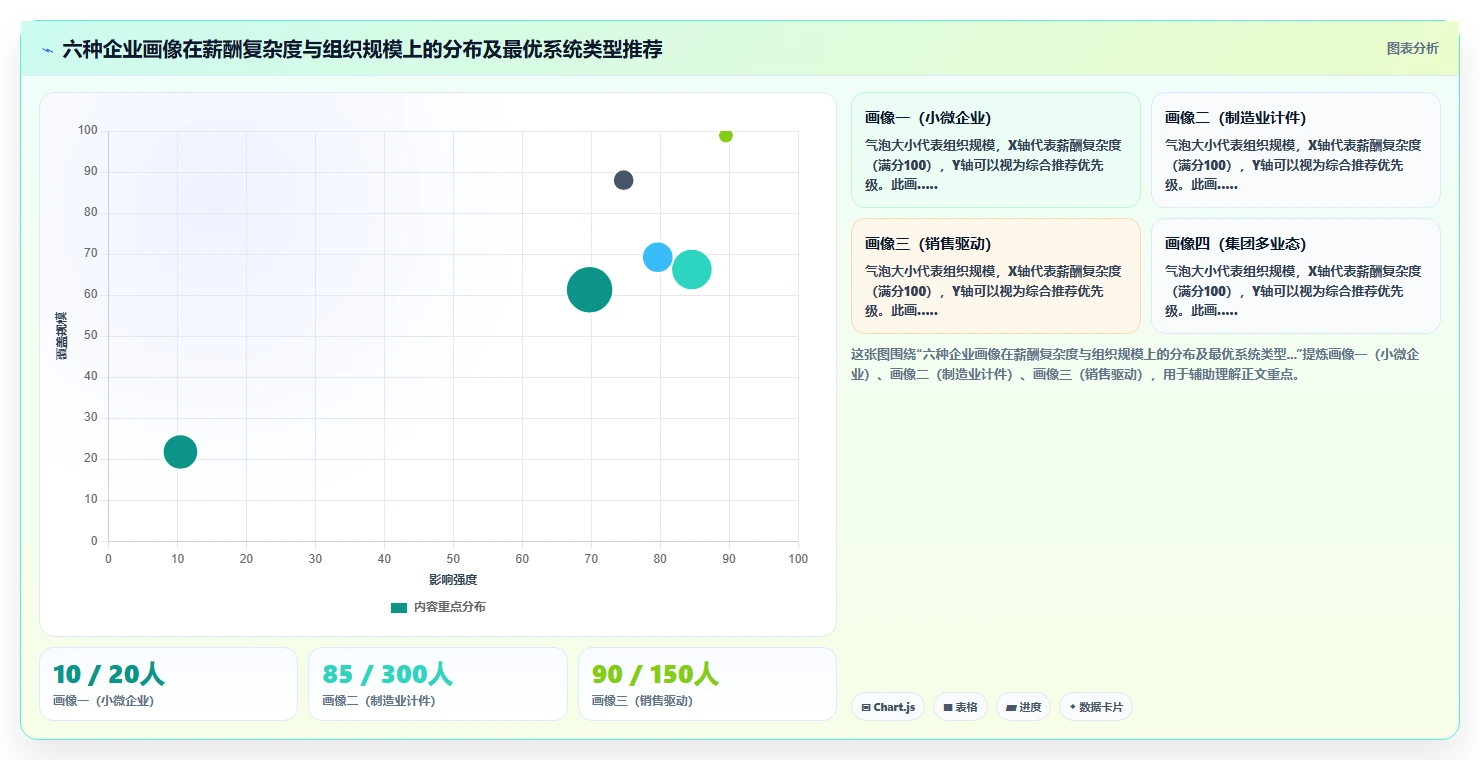Open the 画像二（制造业计件）description card
The image size is (1480, 760).
point(1296,150)
